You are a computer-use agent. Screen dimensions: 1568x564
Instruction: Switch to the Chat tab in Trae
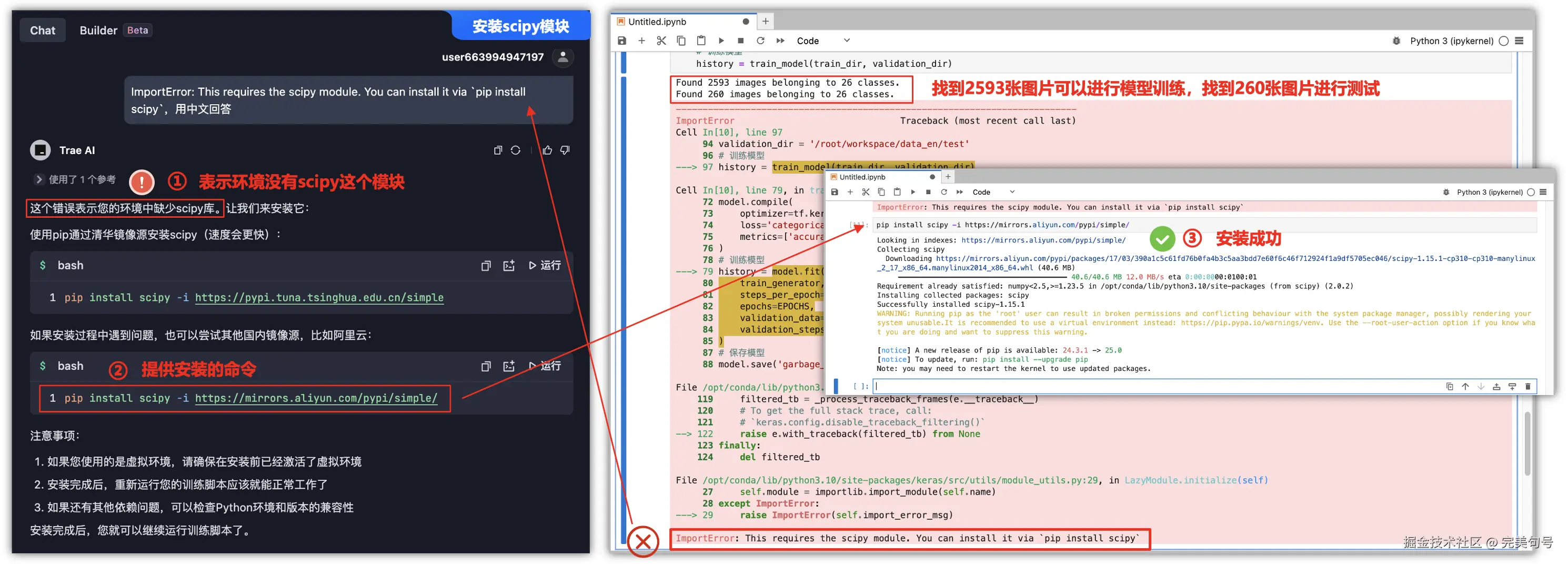point(42,31)
